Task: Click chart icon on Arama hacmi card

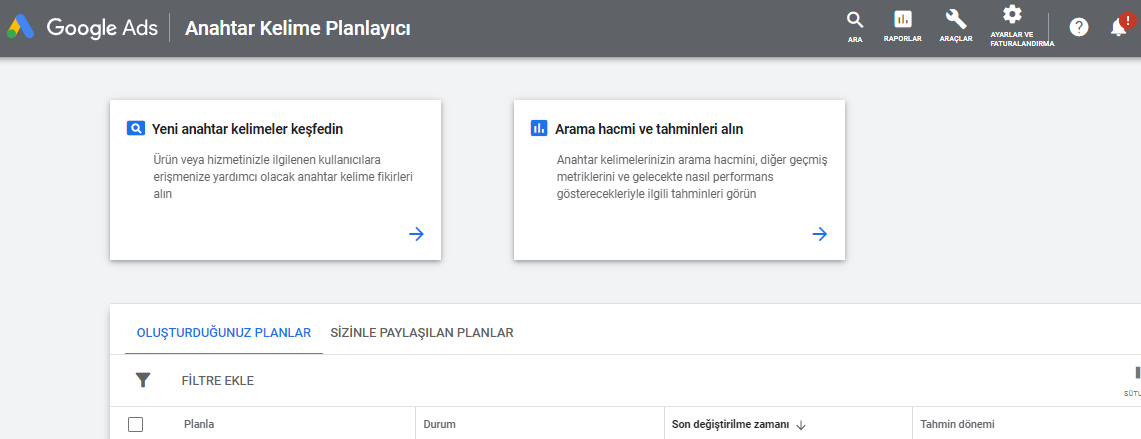Action: (x=539, y=129)
